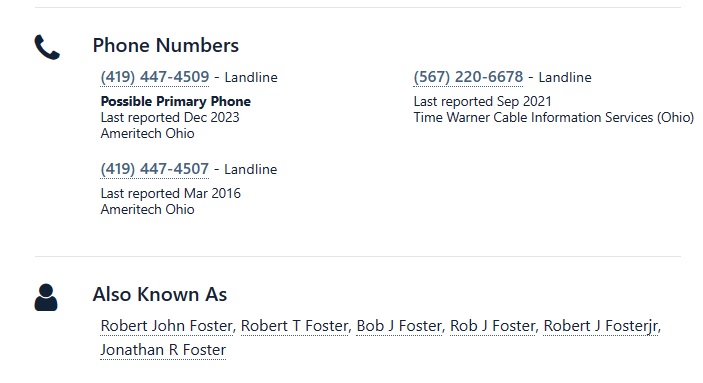
Task: Click the Last reported Dec 2023 text
Action: coord(170,118)
